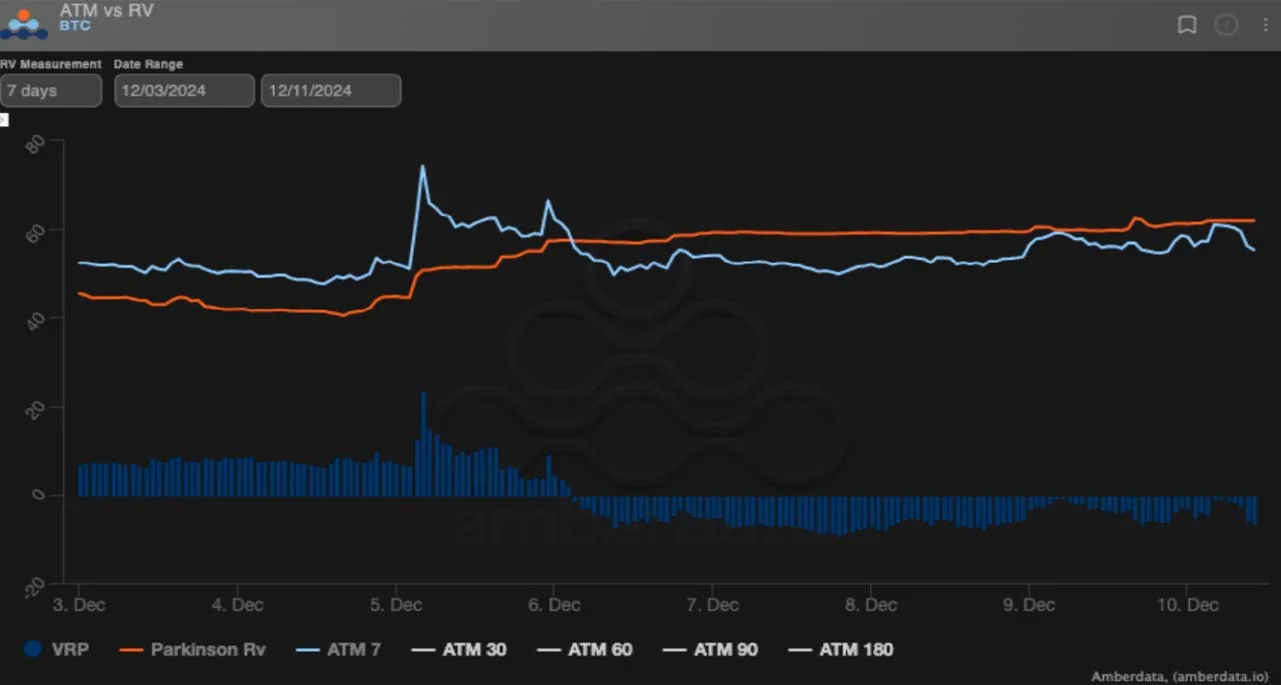Open the info icon in header
This screenshot has width=1281, height=685.
click(1226, 25)
